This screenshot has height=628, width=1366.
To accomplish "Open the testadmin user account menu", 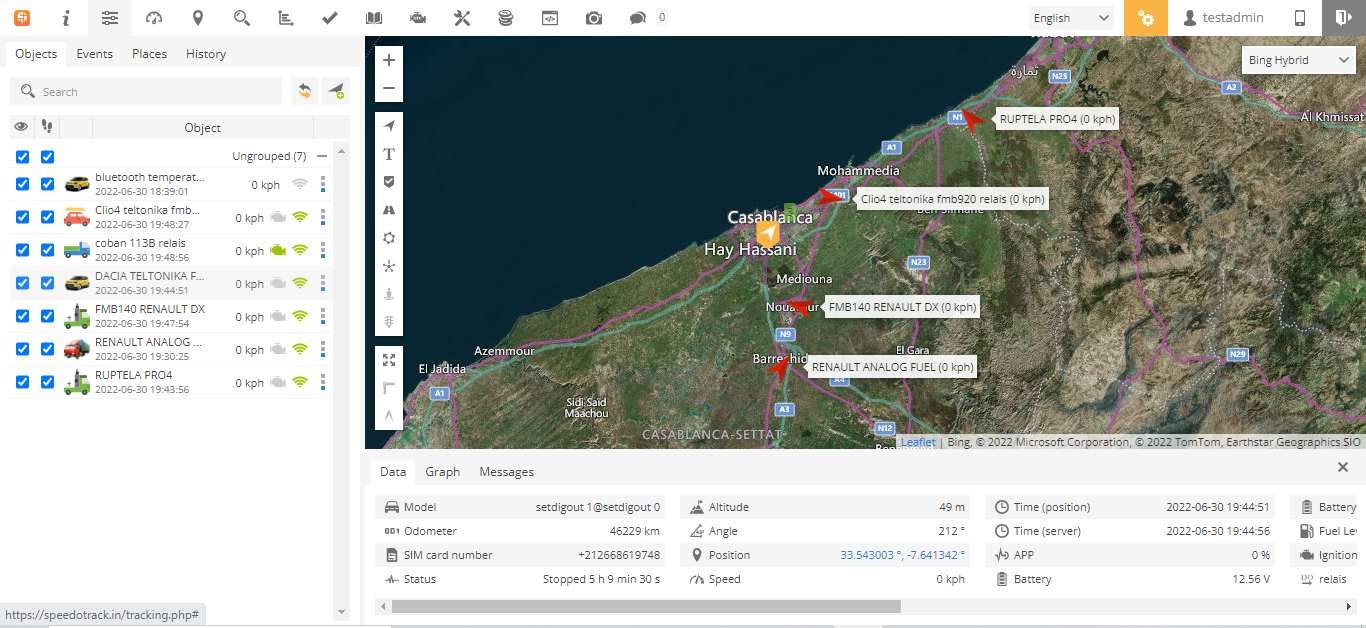I will [x=1222, y=18].
